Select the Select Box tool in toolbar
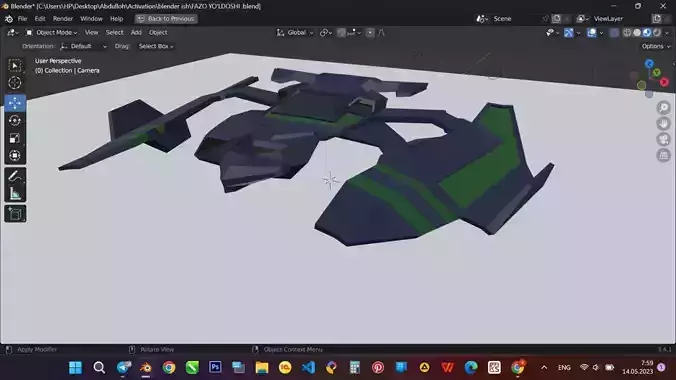This screenshot has height=380, width=676. [15, 65]
